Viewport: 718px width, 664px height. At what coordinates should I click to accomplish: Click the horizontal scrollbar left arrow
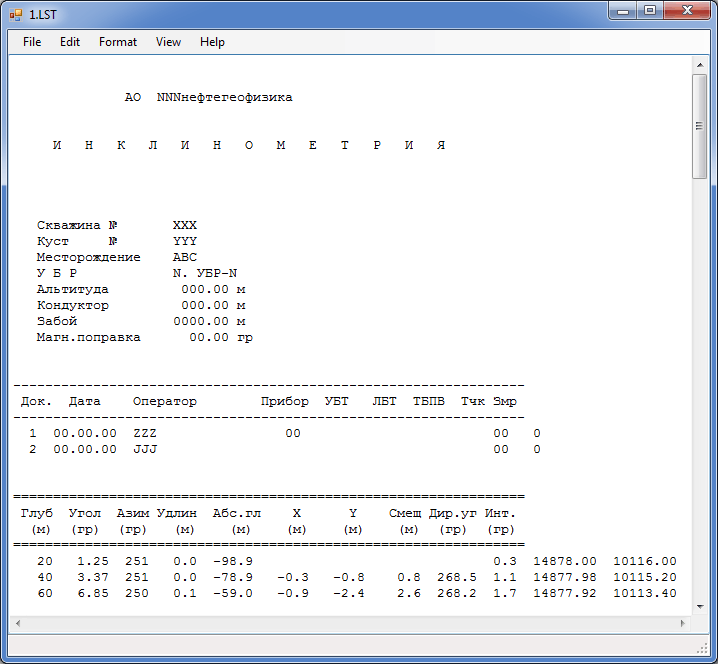[x=18, y=623]
